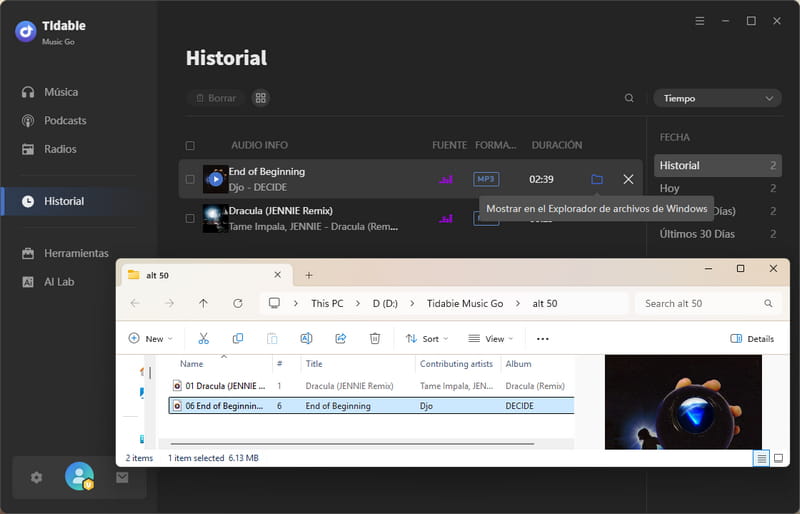The image size is (800, 514).
Task: Click the Borrar button
Action: [215, 98]
